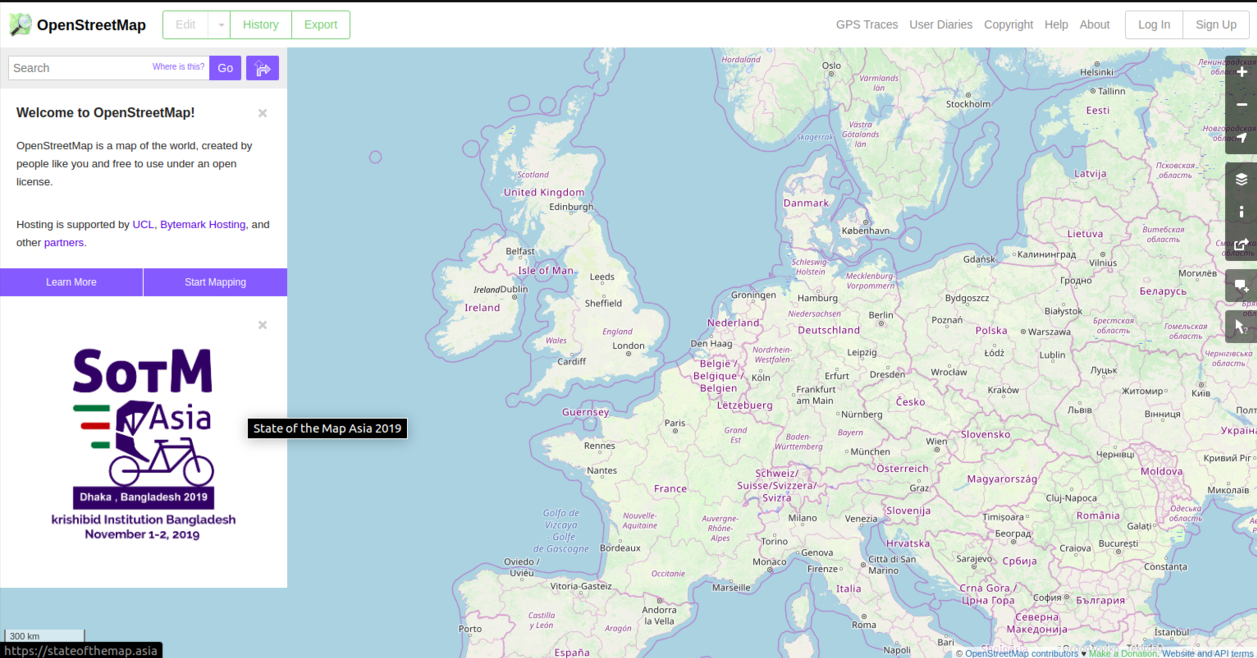Click the Hamburg label on map
This screenshot has width=1257, height=658.
[x=817, y=298]
